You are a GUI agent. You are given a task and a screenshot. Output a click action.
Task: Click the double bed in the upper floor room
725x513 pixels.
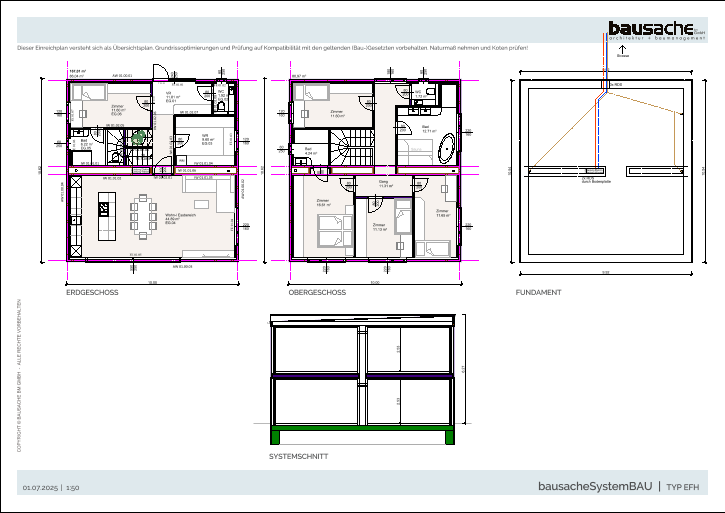[333, 231]
